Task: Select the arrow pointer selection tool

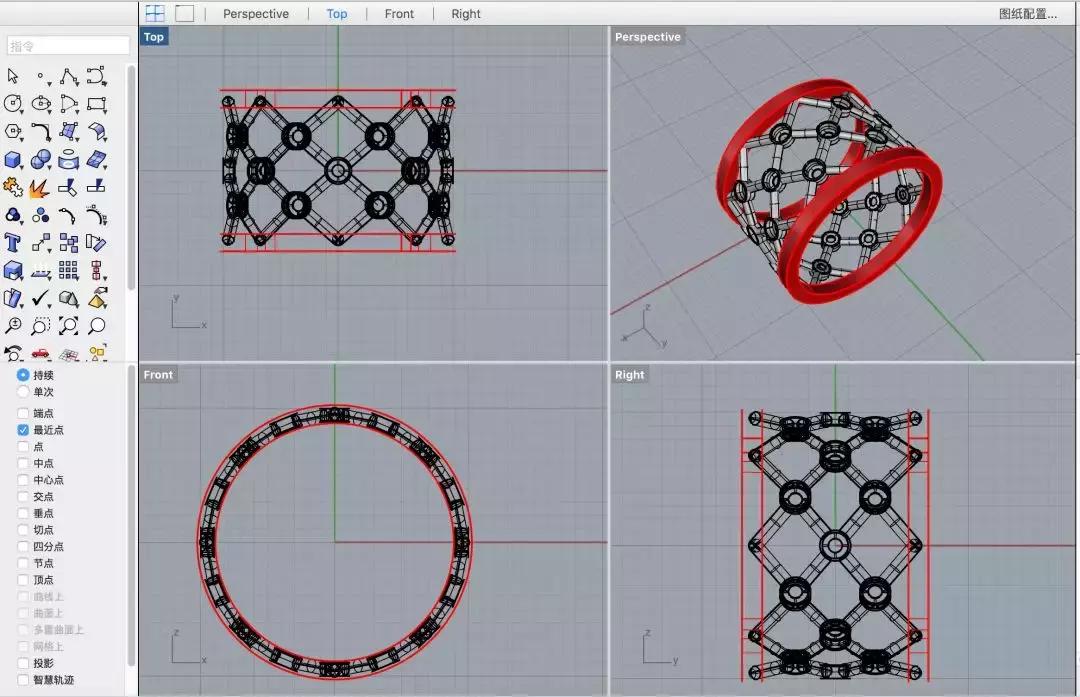Action: [13, 76]
